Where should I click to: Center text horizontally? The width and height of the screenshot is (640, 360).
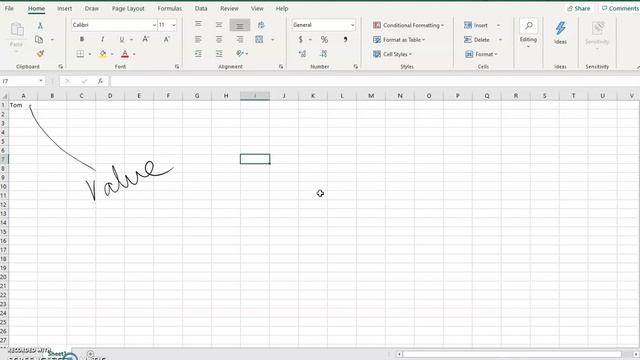[219, 39]
